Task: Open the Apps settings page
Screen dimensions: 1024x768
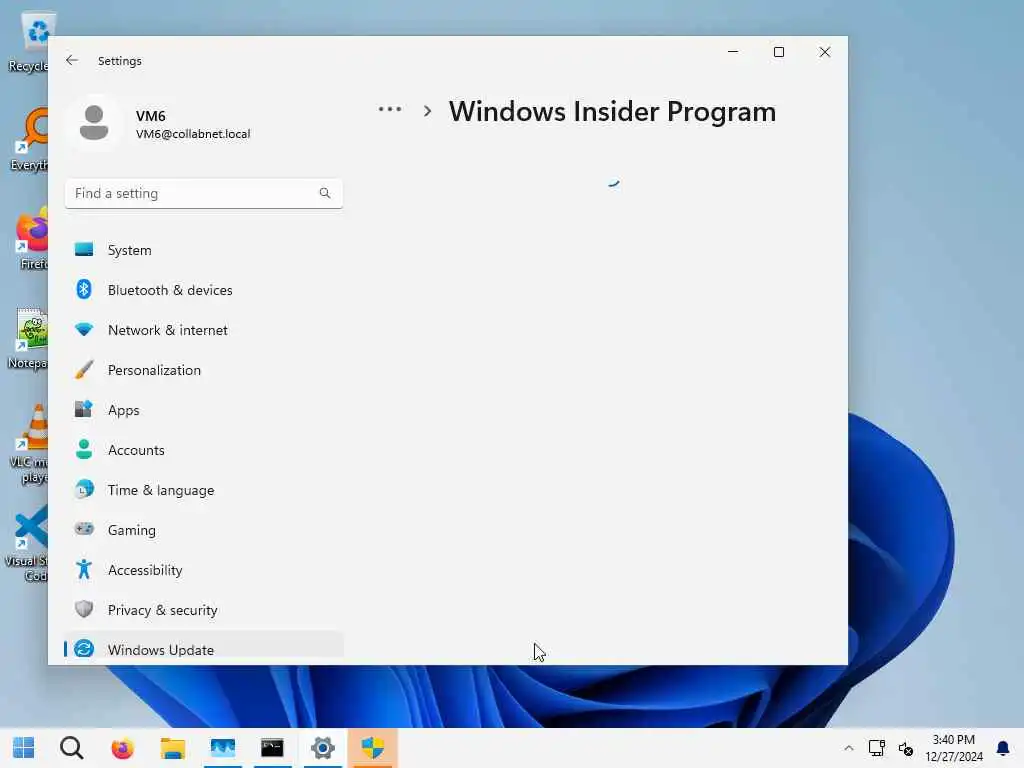Action: 204,410
